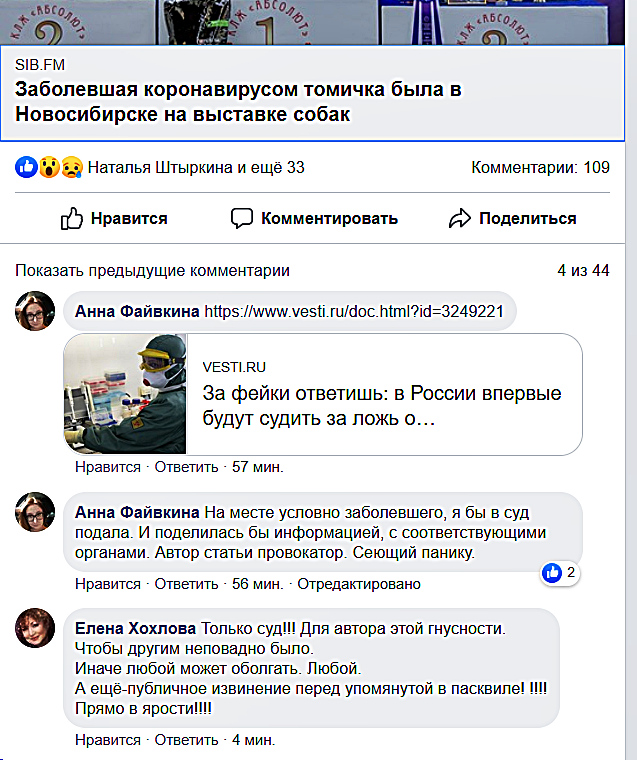Click Анна Файвкина's avatar on second comment
Viewport: 637px width, 760px height.
tap(35, 512)
